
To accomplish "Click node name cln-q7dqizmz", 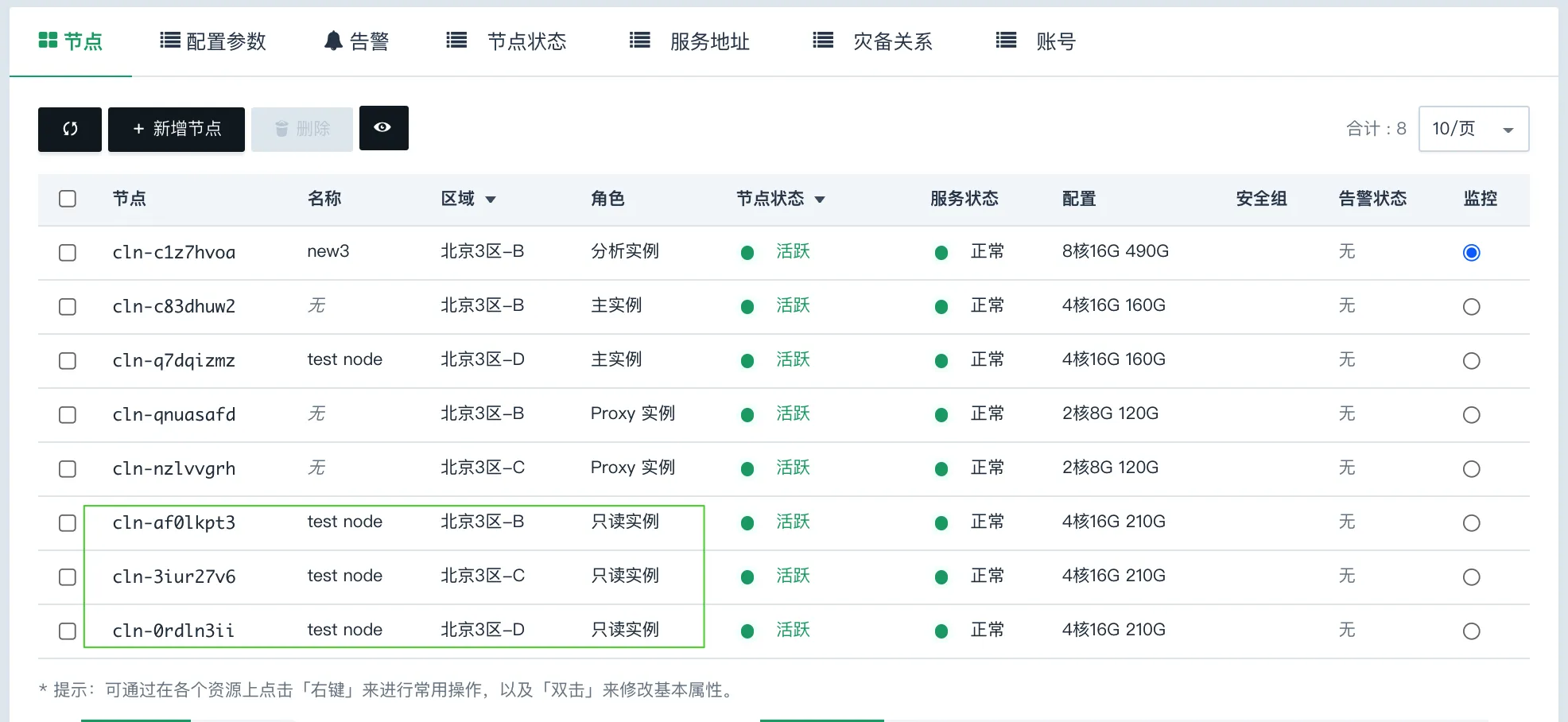I will coord(173,361).
